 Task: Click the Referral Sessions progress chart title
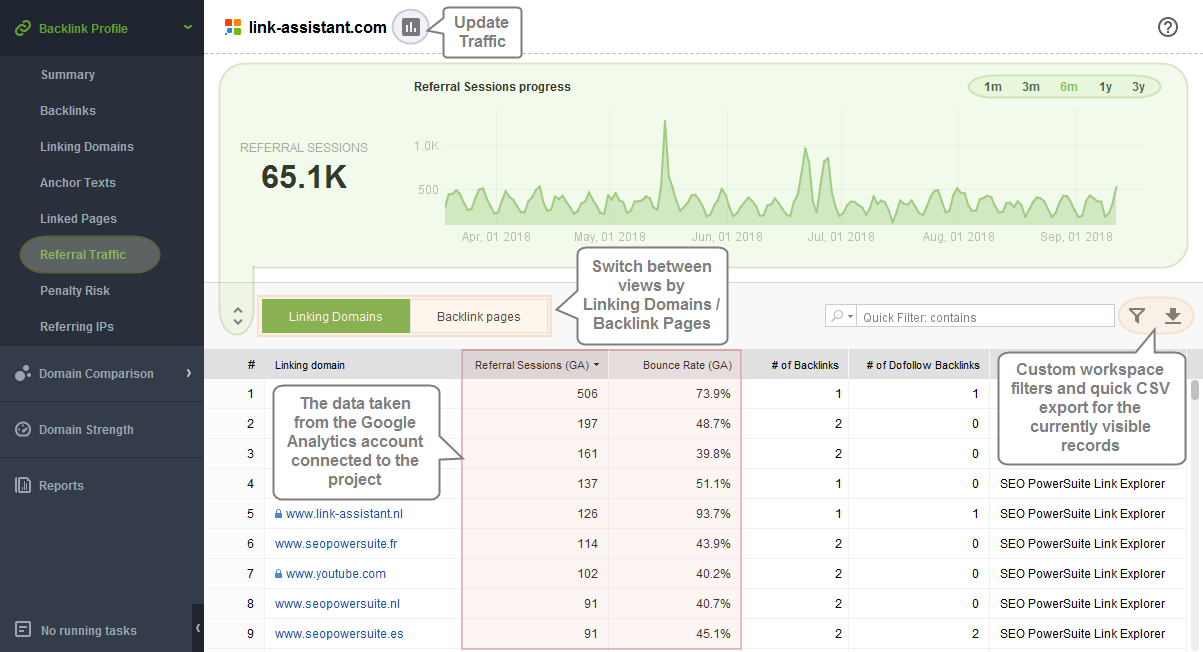click(x=492, y=87)
